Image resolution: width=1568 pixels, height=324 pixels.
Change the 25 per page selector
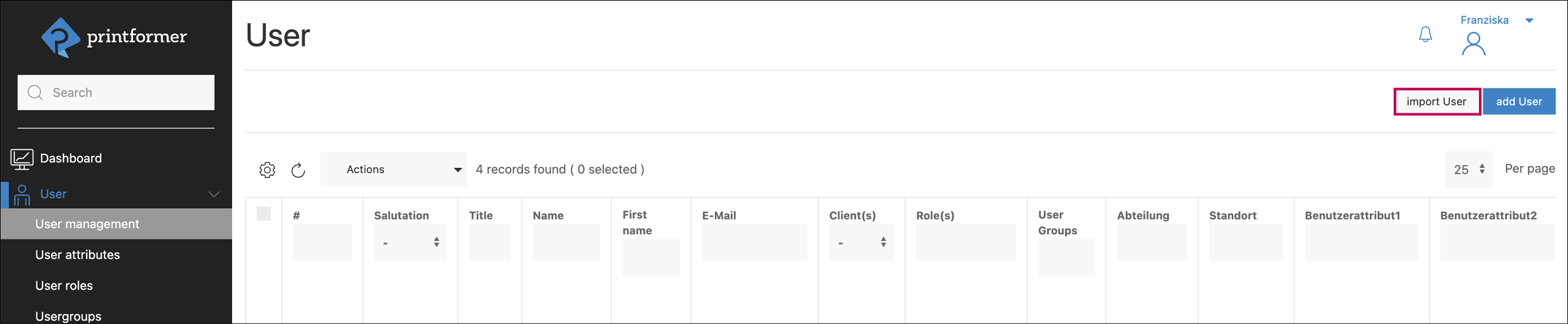pos(1468,169)
